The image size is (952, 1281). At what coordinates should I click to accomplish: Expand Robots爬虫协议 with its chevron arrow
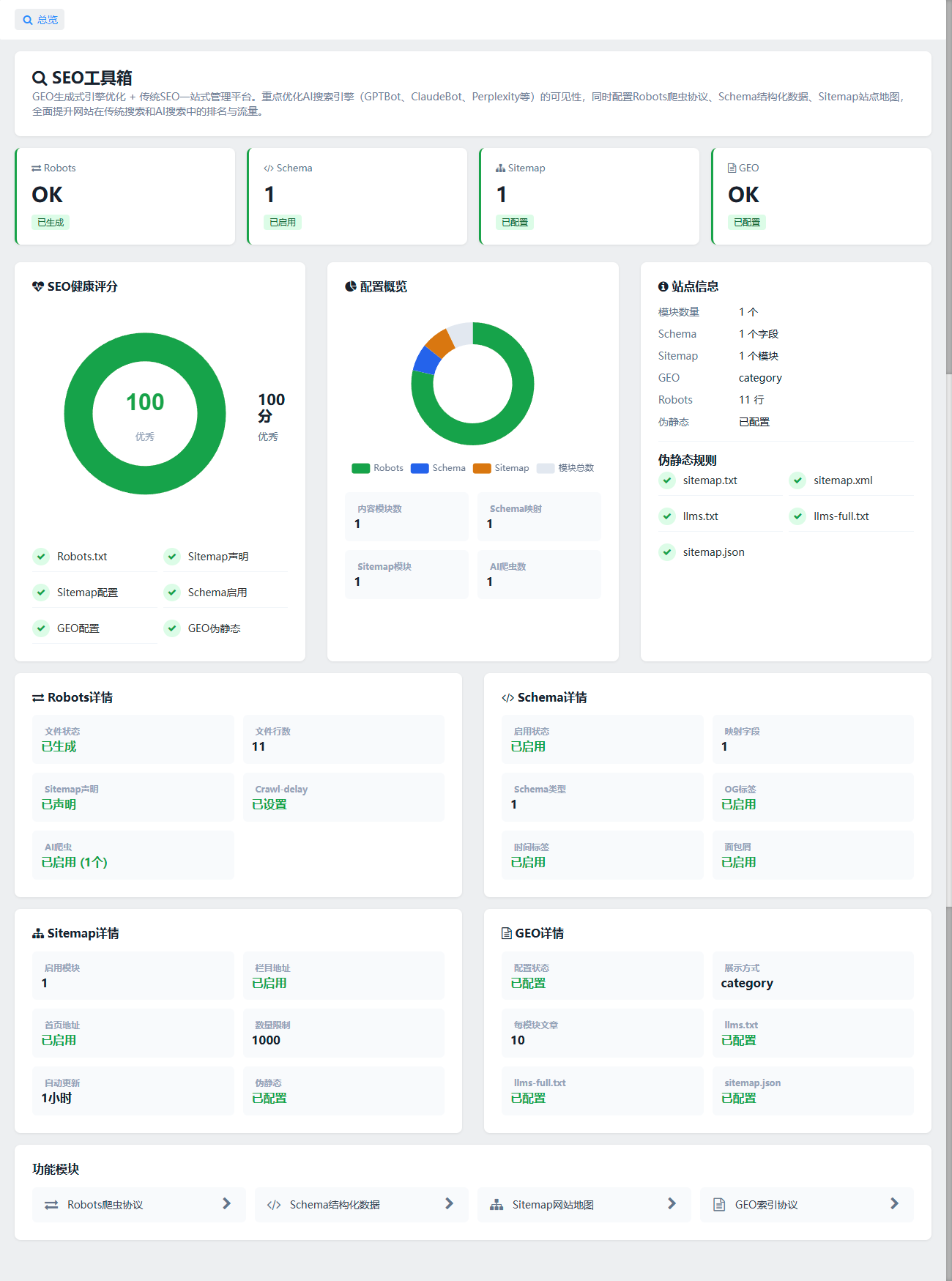pyautogui.click(x=226, y=1203)
